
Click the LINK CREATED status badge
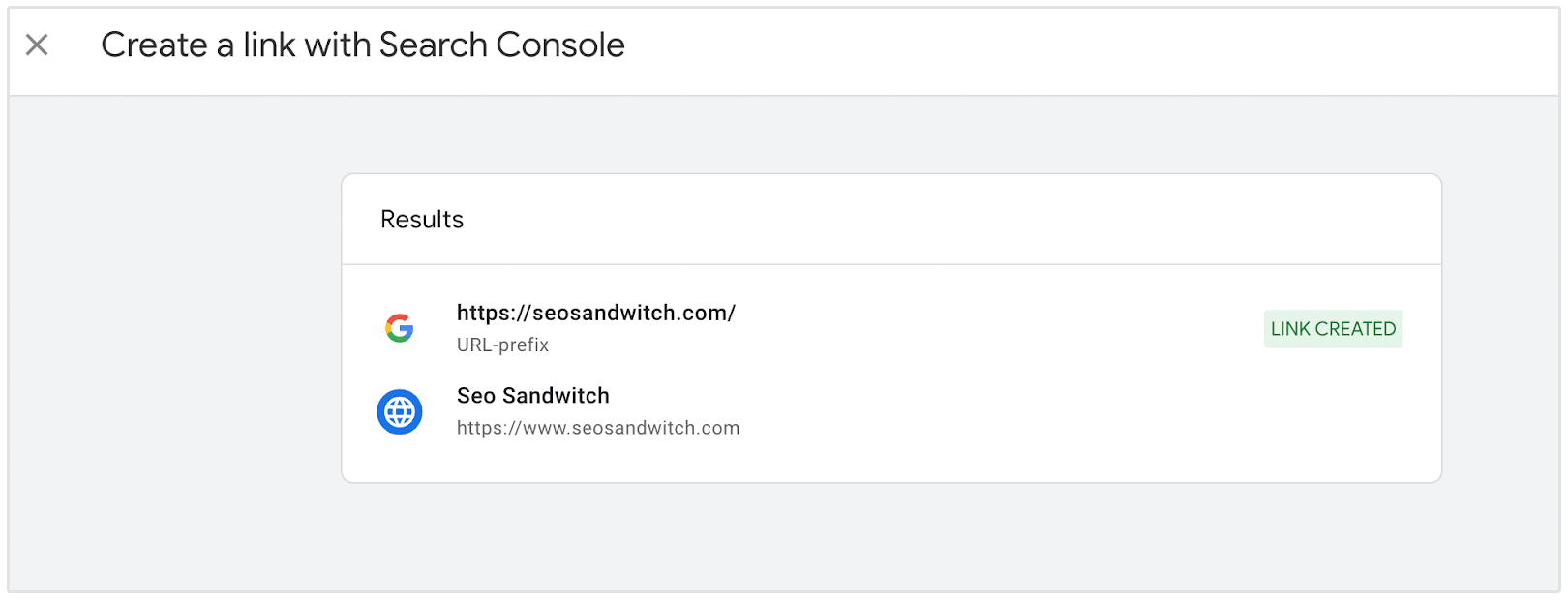[x=1333, y=329]
